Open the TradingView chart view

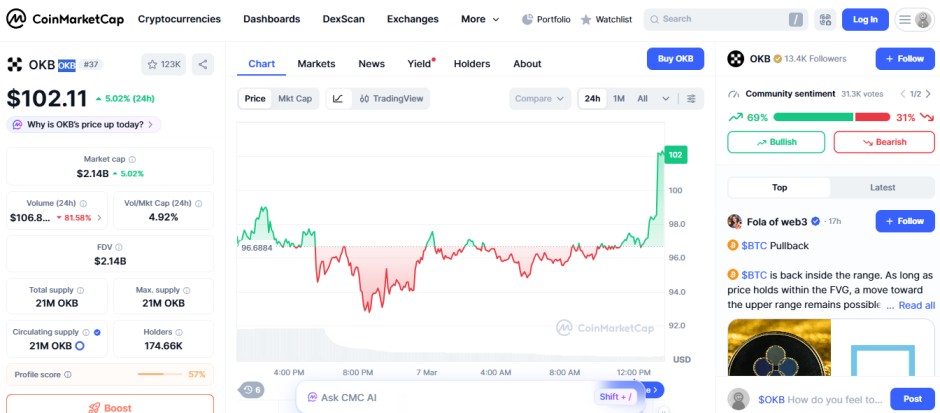[391, 98]
